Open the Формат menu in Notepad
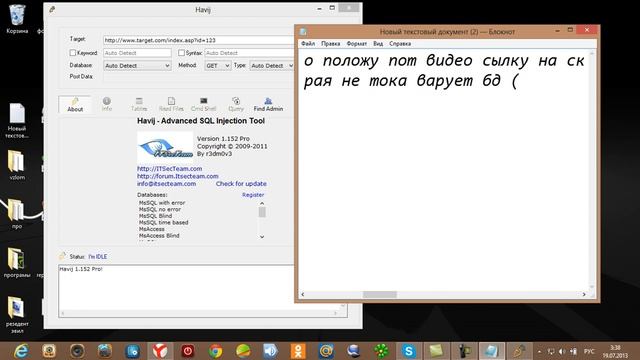Image resolution: width=640 pixels, height=360 pixels. pyautogui.click(x=357, y=44)
